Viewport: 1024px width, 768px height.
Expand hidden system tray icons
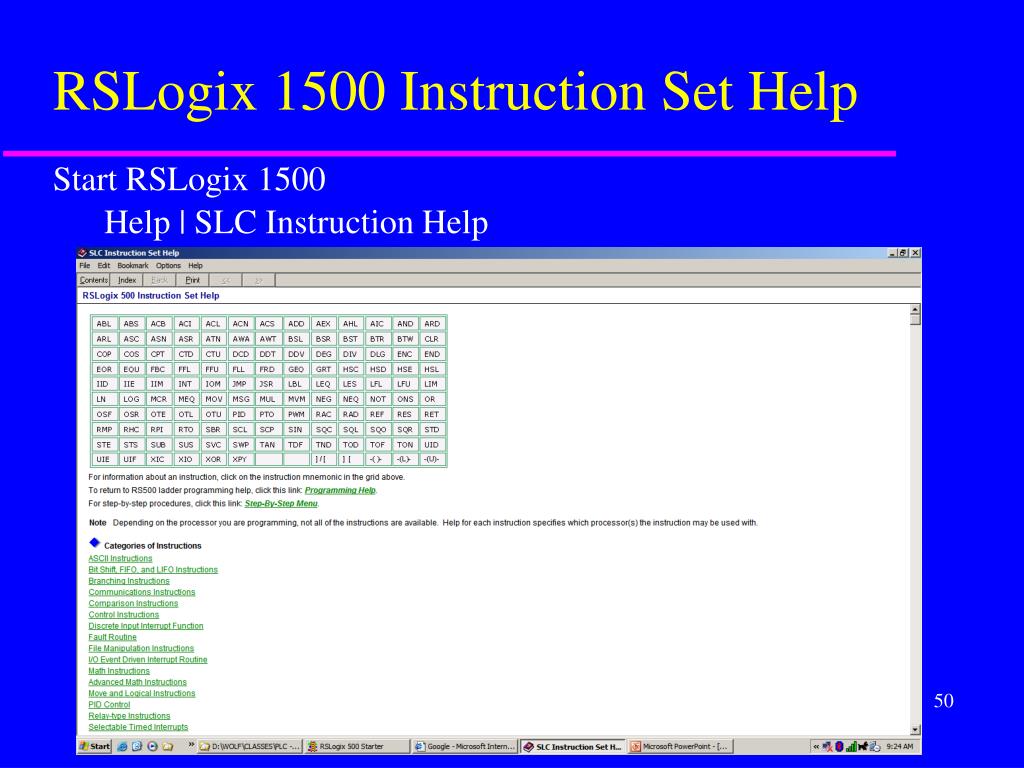pyautogui.click(x=816, y=746)
